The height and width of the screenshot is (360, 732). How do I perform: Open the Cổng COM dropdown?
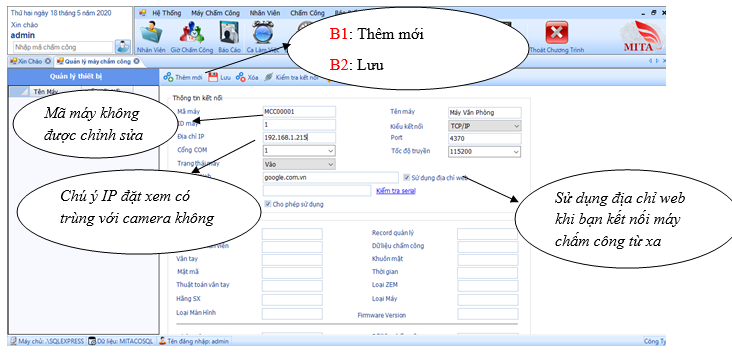point(331,151)
